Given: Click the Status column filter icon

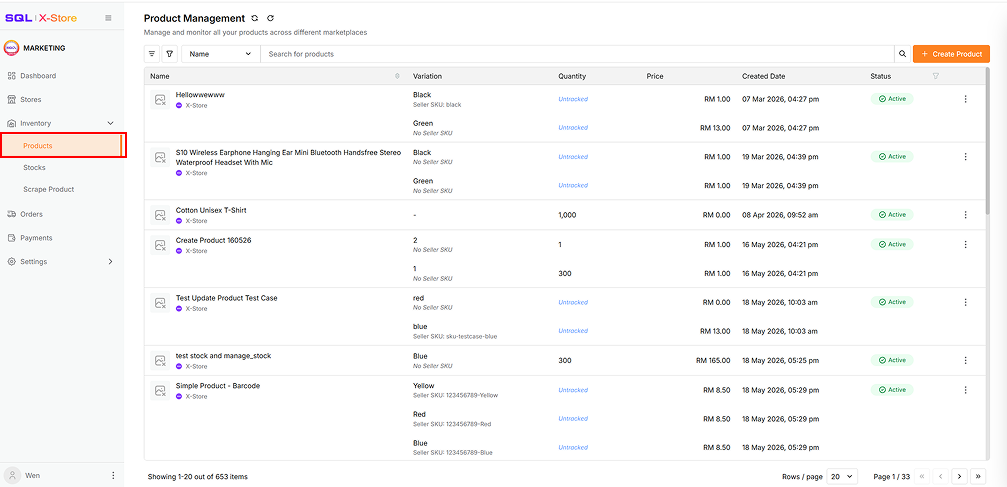Looking at the screenshot, I should pos(936,76).
